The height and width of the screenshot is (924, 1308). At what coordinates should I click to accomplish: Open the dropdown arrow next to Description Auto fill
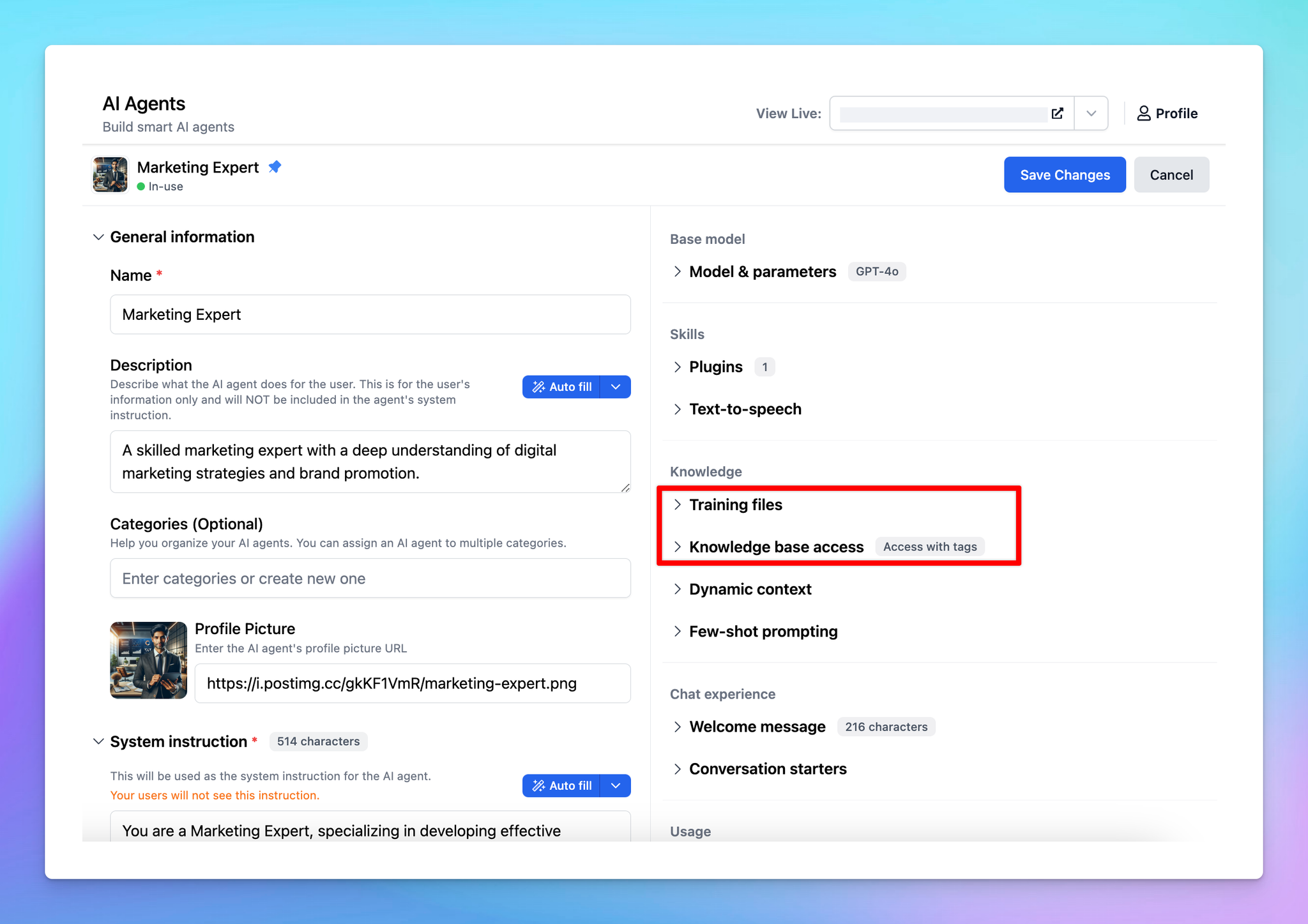[x=616, y=387]
